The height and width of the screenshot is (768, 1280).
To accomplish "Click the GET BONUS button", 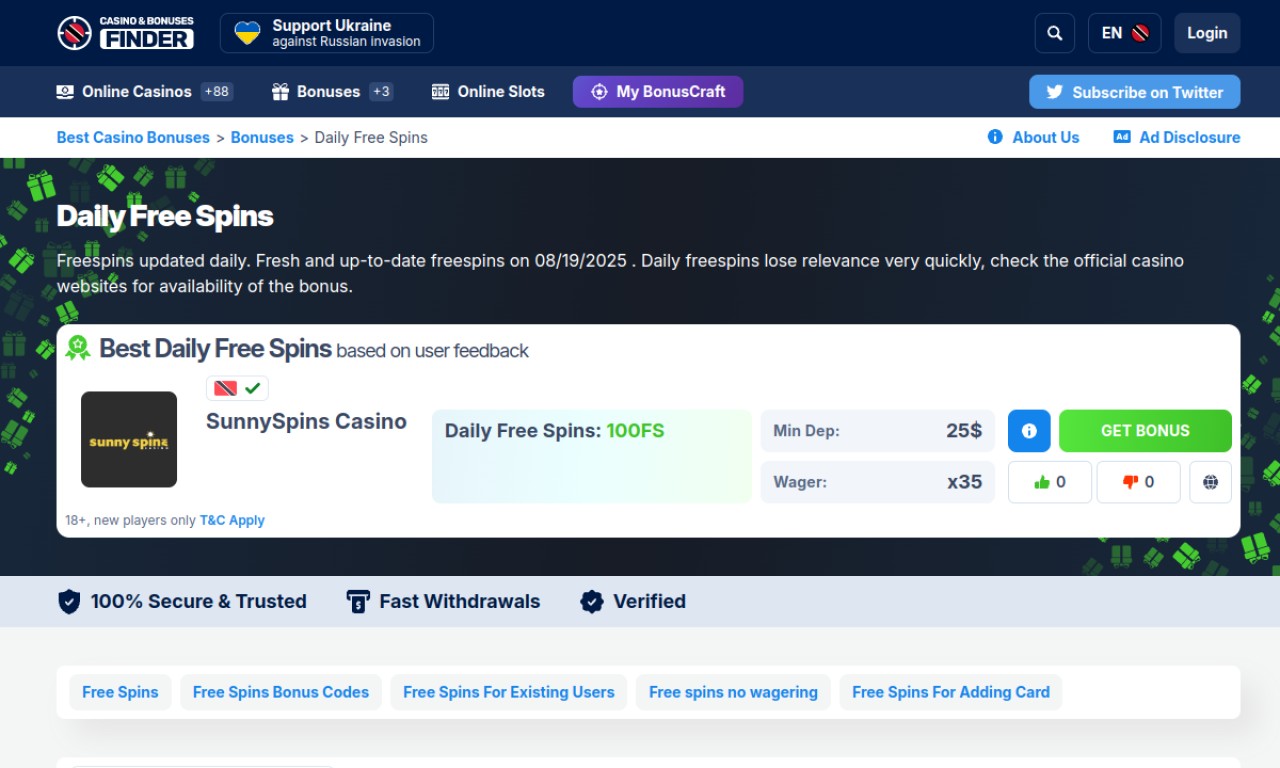I will (1145, 431).
